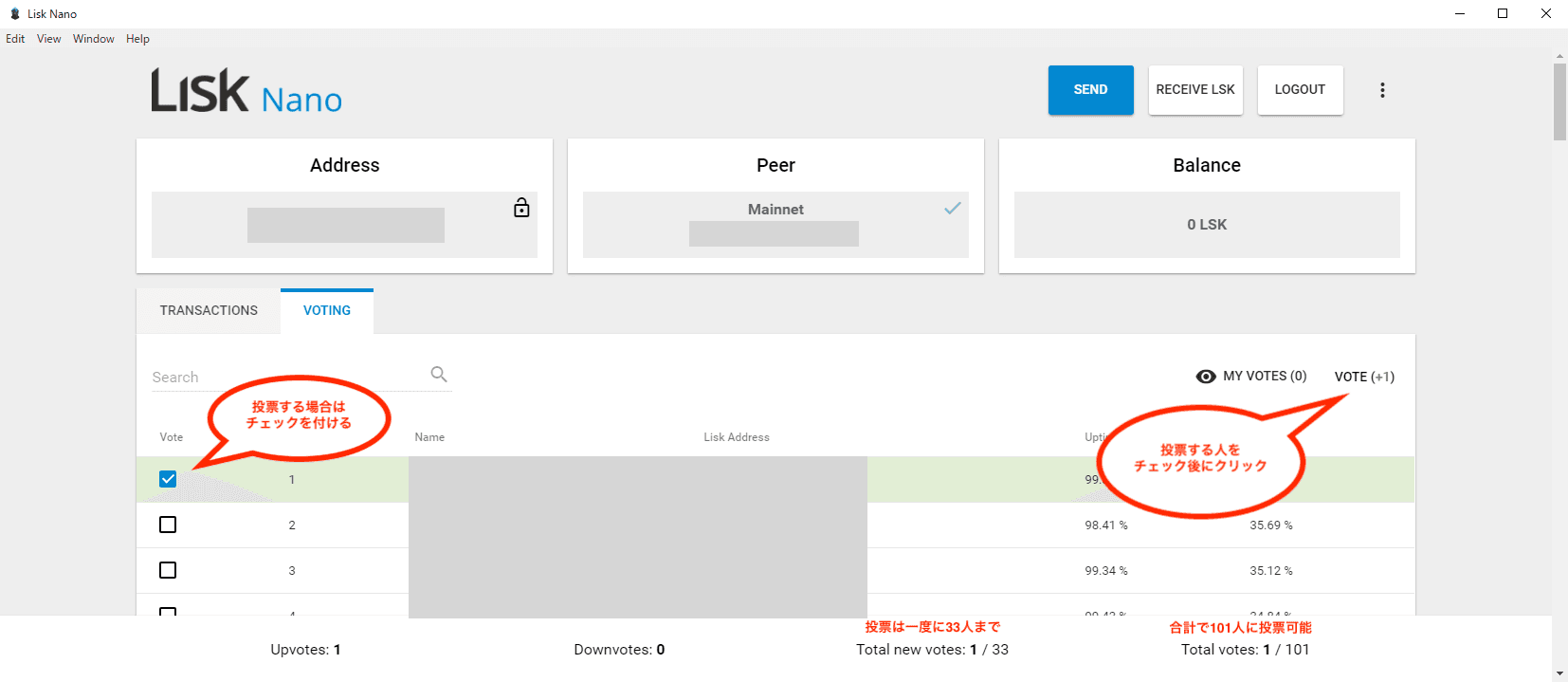Click the search magnifier icon
The height and width of the screenshot is (682, 1568).
pos(439,375)
